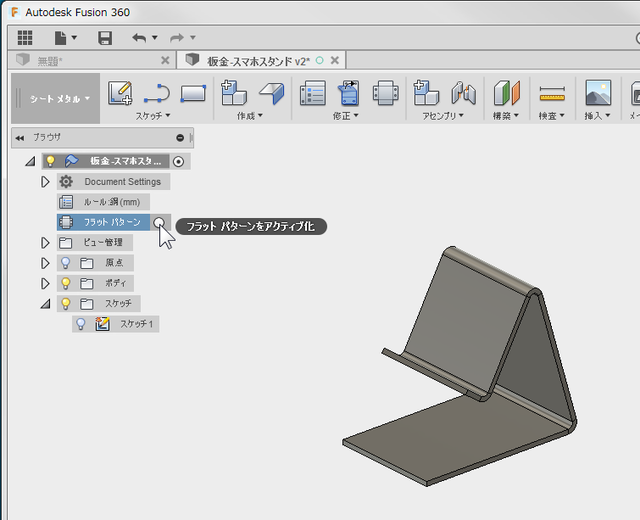This screenshot has height=520, width=640.
Task: Activate the root component radio button
Action: tap(178, 162)
